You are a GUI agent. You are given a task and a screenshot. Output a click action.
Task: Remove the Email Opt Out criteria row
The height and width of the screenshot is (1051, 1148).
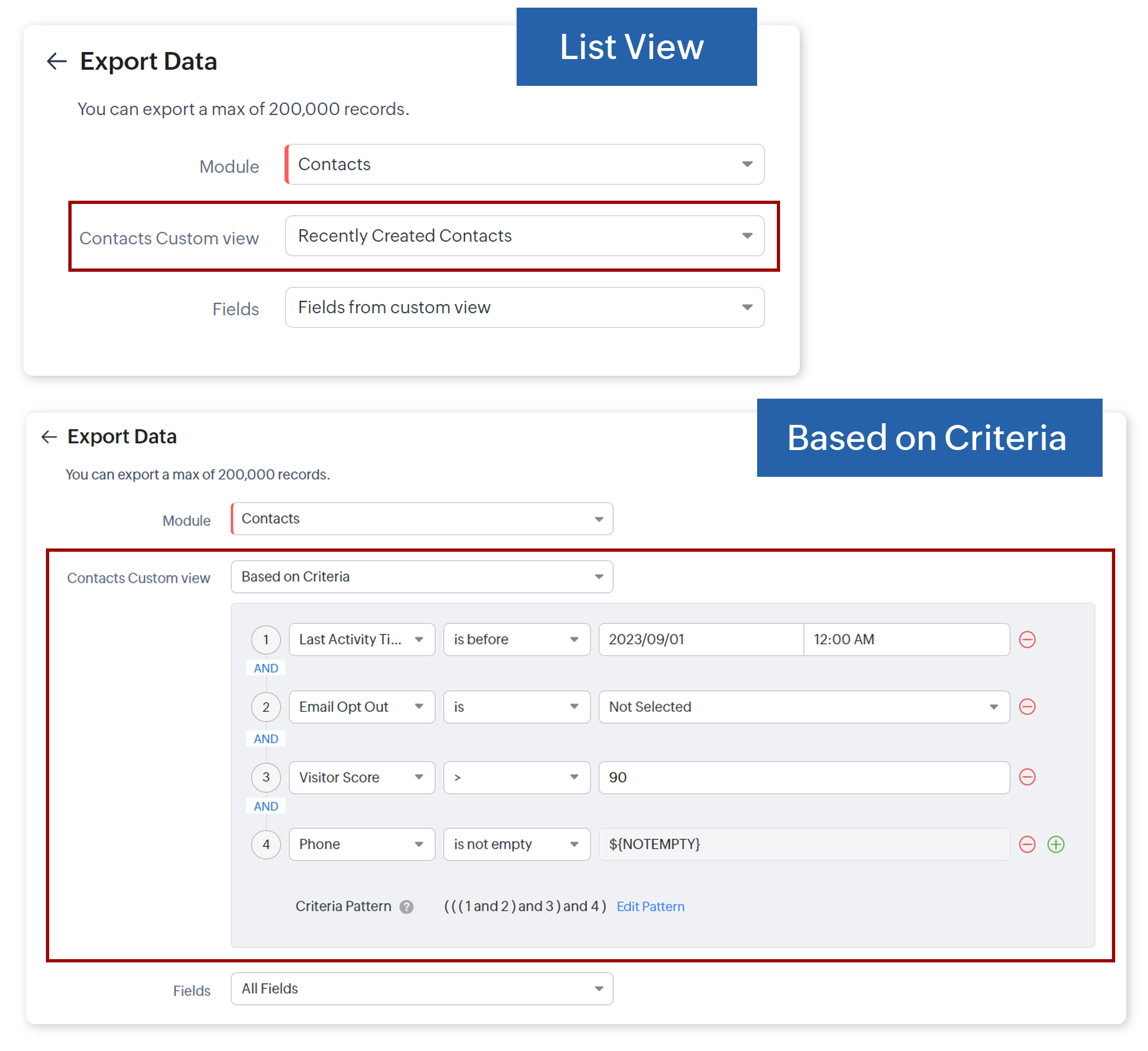pos(1027,707)
